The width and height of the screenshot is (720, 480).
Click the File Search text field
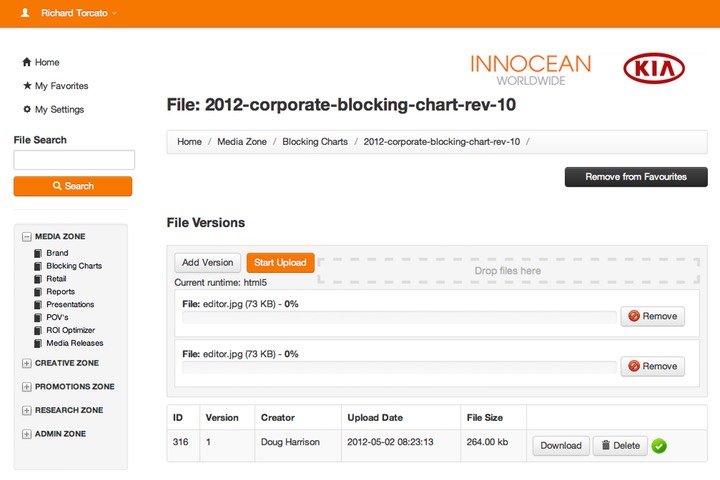pyautogui.click(x=74, y=160)
